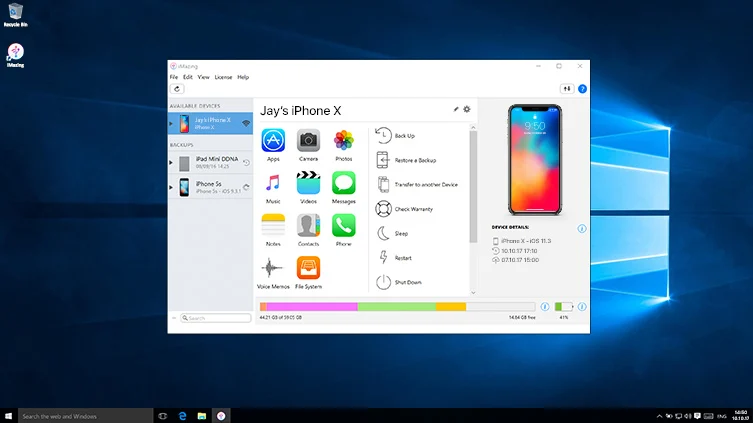Open the License menu
The image size is (753, 423).
(x=223, y=77)
